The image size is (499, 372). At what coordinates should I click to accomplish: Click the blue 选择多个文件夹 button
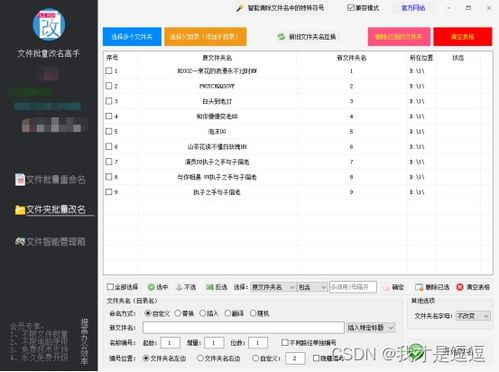pyautogui.click(x=132, y=36)
